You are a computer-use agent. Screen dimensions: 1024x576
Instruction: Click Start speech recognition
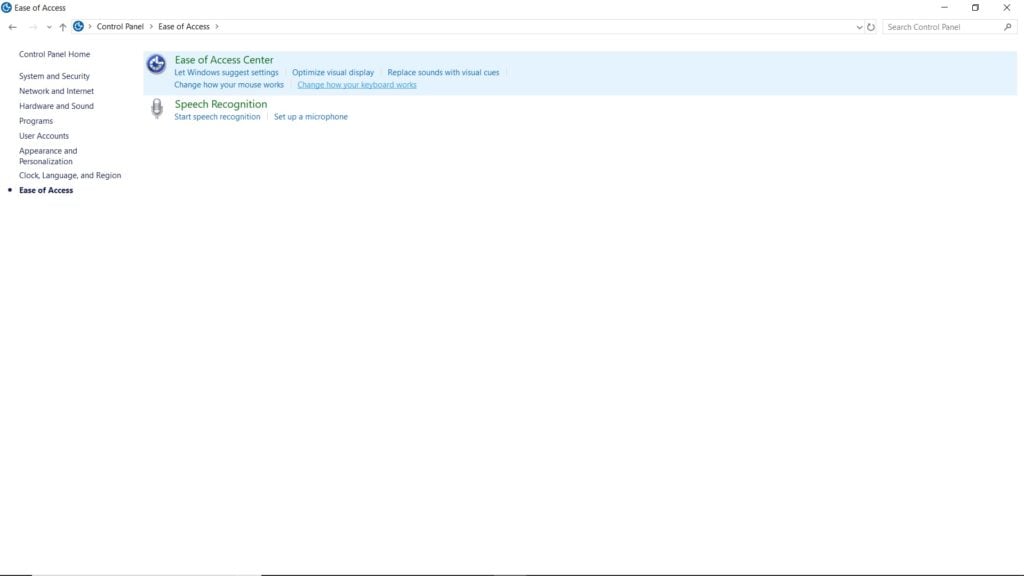217,117
